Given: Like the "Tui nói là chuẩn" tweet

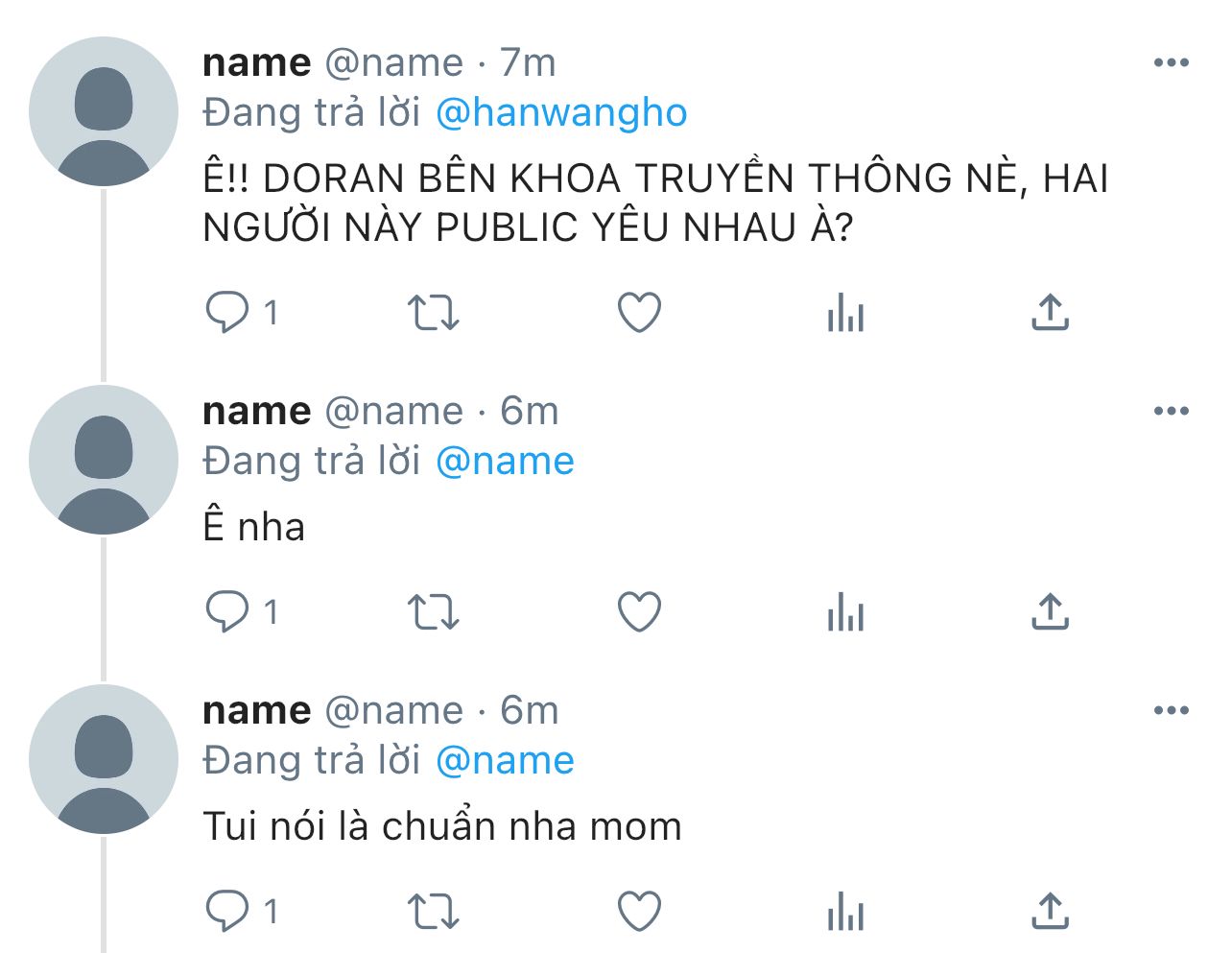Looking at the screenshot, I should [639, 912].
